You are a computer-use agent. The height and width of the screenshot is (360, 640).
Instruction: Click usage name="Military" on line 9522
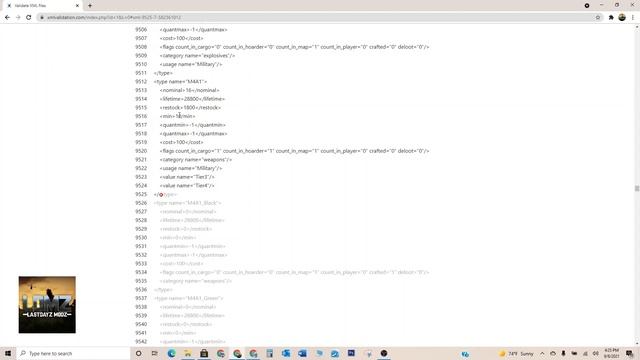[191, 168]
